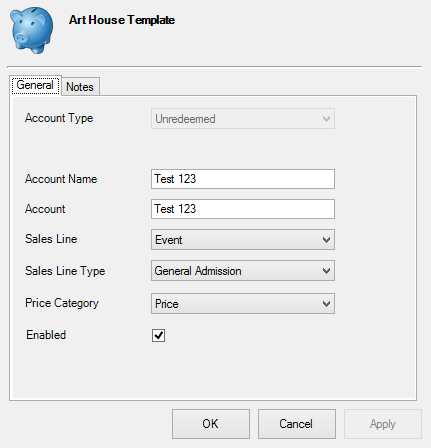
Task: Click the Account Type label
Action: tap(59, 118)
